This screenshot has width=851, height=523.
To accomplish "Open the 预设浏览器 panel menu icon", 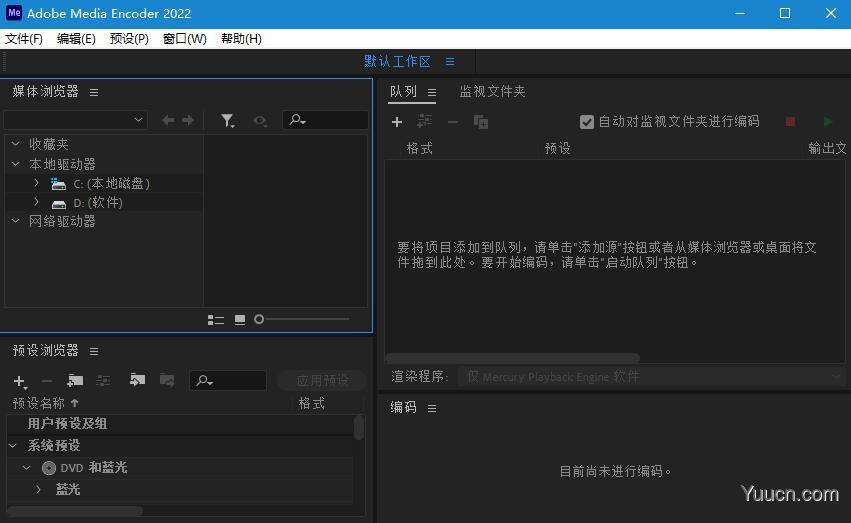I will pyautogui.click(x=94, y=352).
